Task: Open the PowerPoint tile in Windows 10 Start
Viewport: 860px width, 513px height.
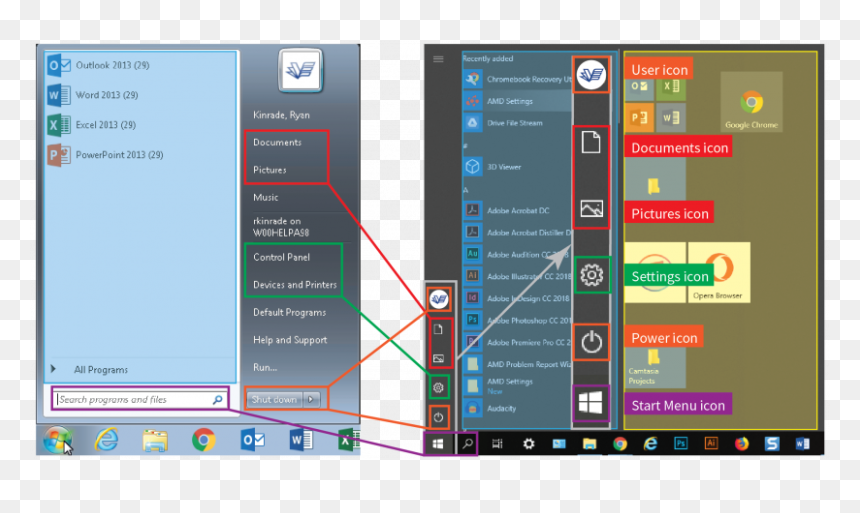Action: pyautogui.click(x=639, y=117)
